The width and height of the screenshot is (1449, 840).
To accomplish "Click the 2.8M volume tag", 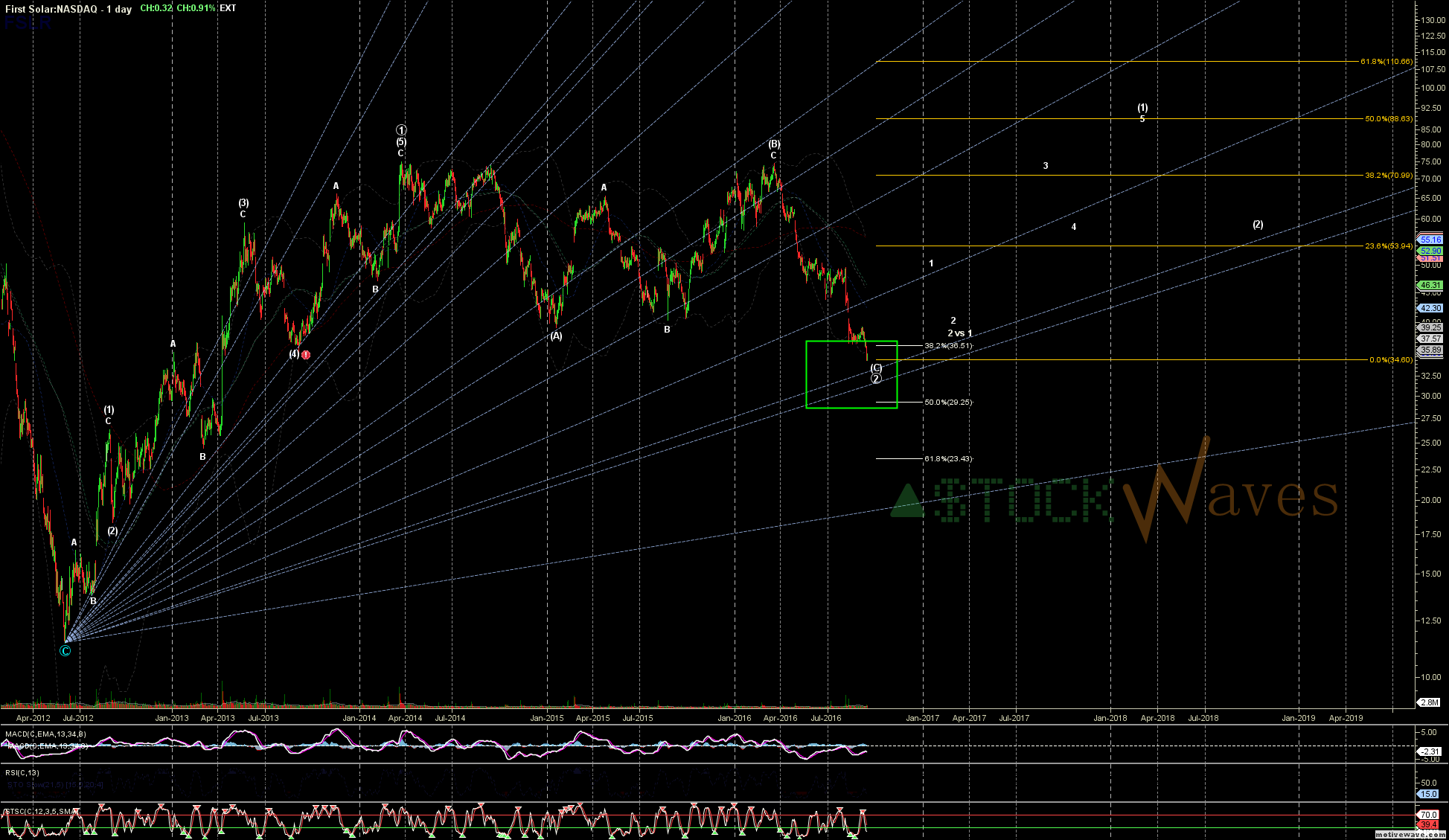I will pos(1430,702).
